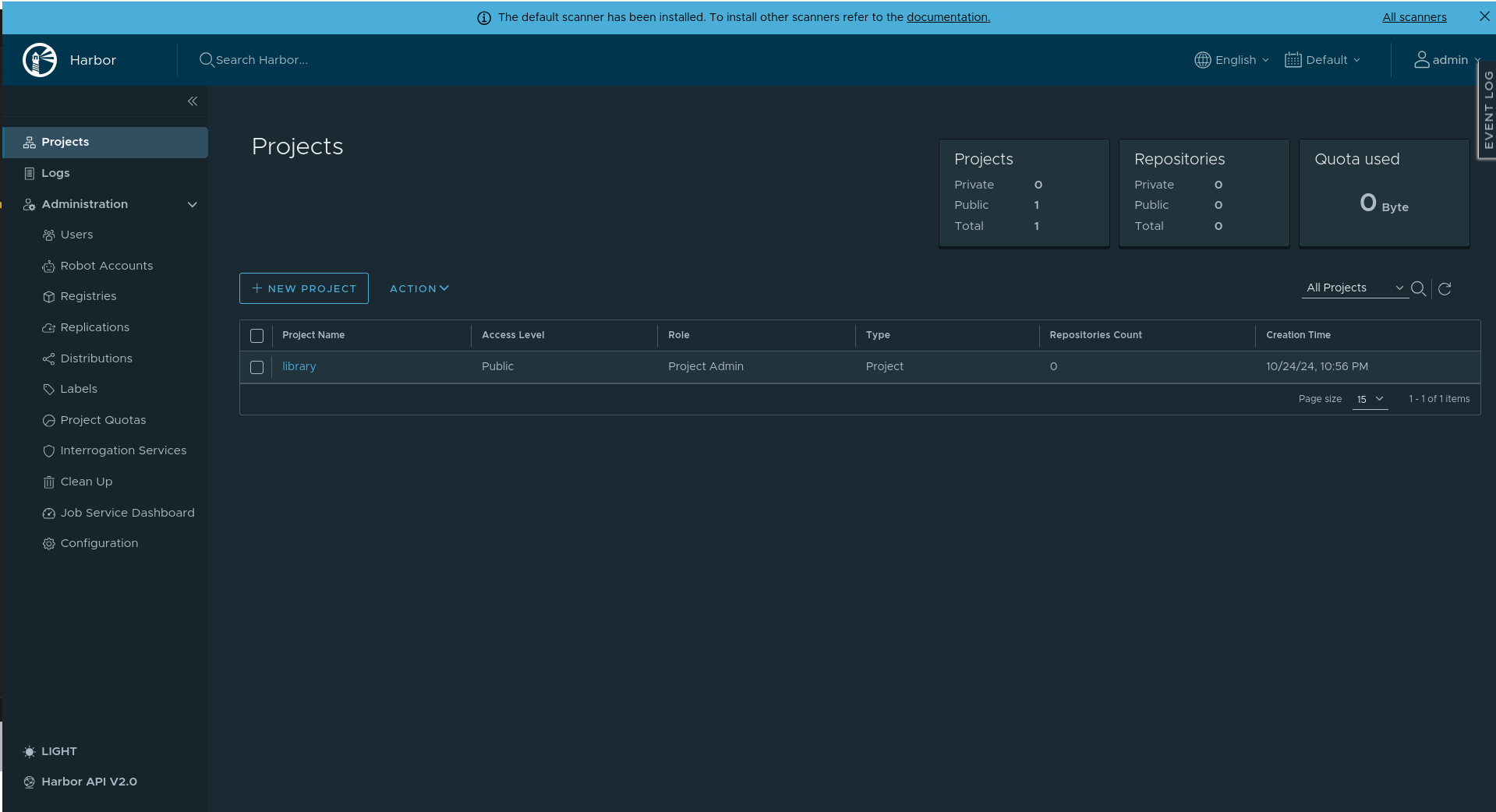Switch to LIGHT theme
Viewport: 1496px width, 812px height.
click(58, 751)
